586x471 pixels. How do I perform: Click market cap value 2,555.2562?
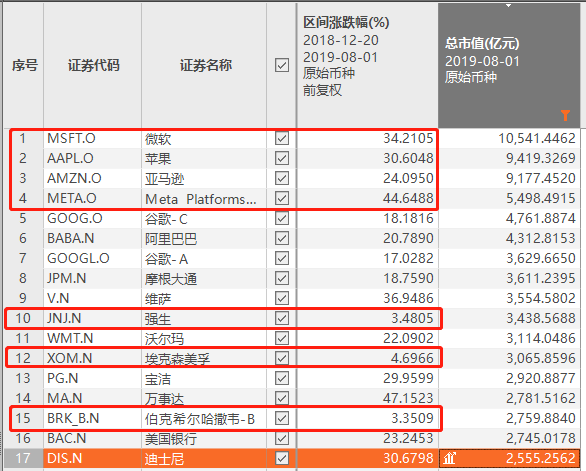[541, 458]
